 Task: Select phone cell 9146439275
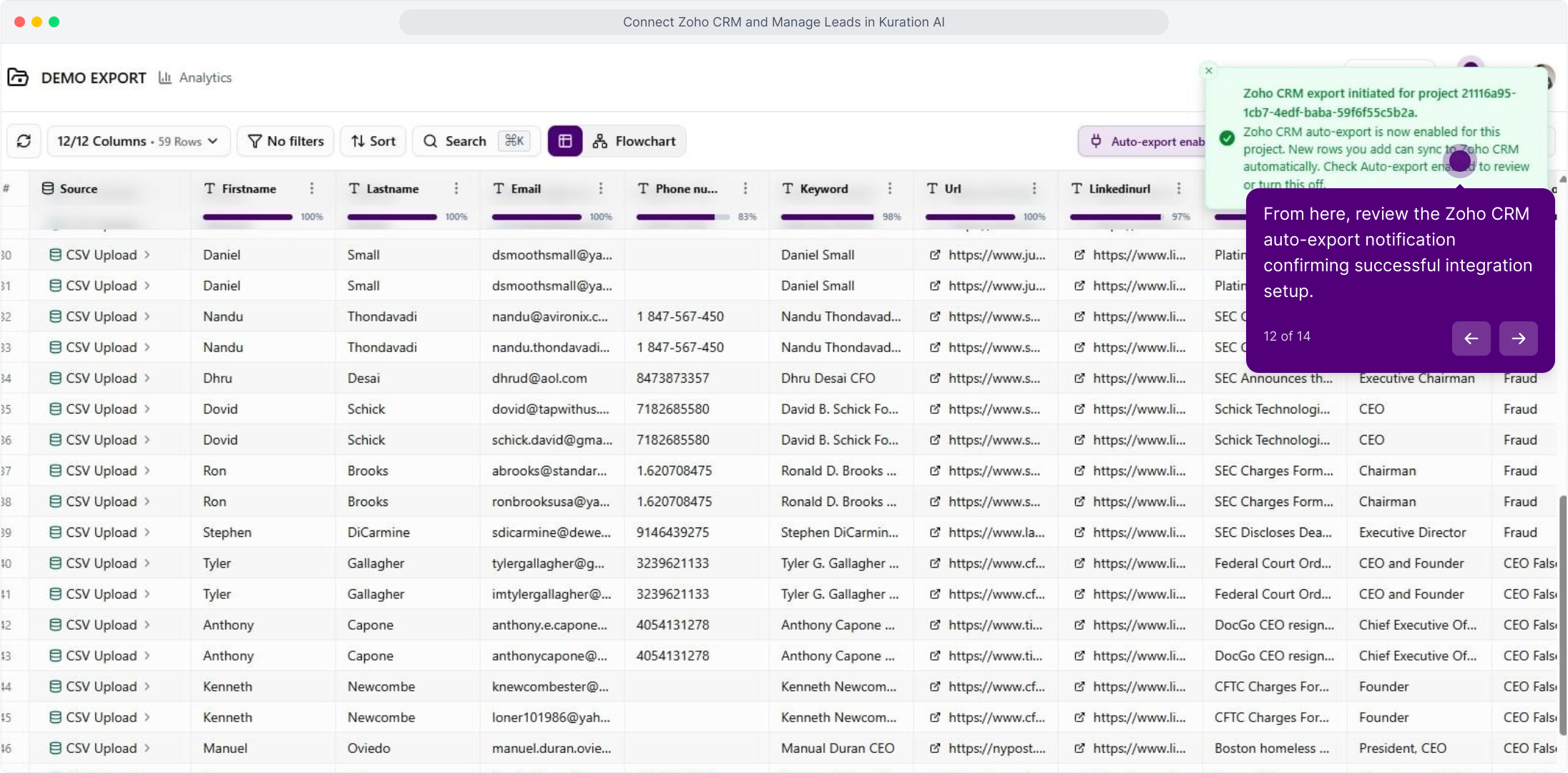pos(697,533)
